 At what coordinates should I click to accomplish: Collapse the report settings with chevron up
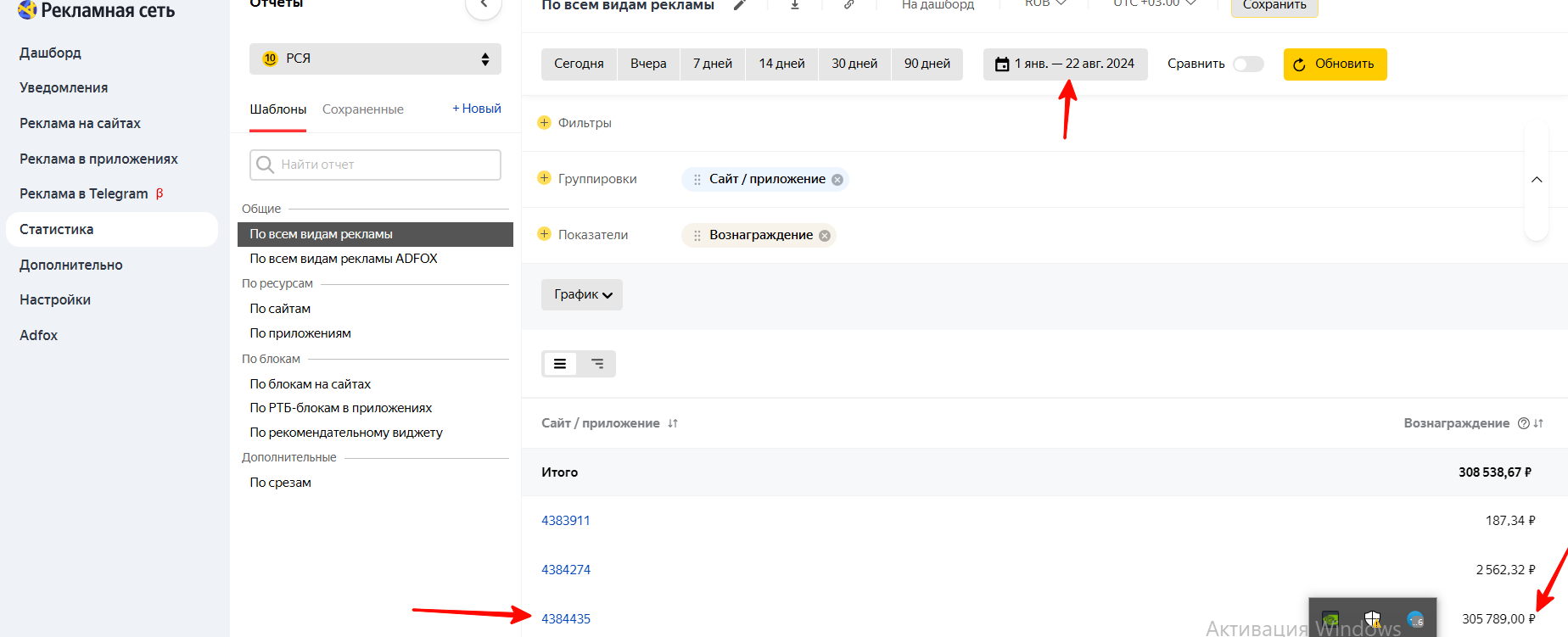pos(1537,180)
